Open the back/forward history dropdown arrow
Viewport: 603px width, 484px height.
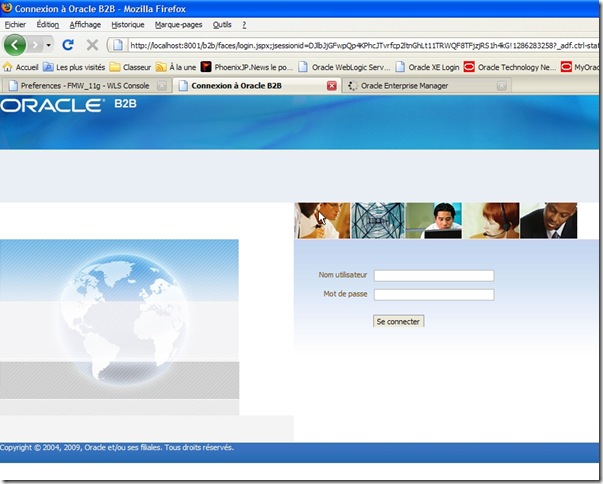pyautogui.click(x=48, y=45)
